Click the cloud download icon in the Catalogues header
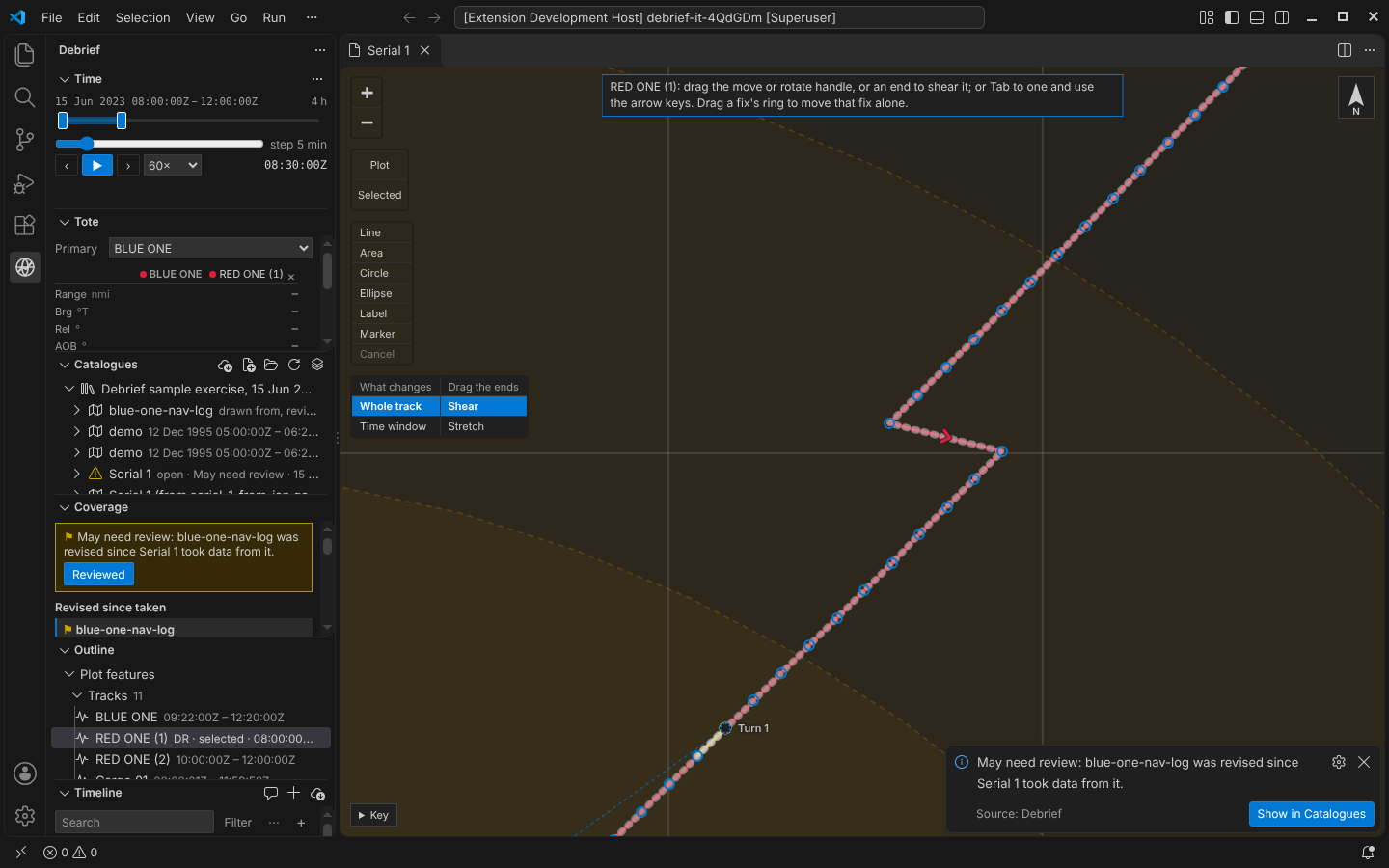Image resolution: width=1389 pixels, height=868 pixels. tap(225, 366)
